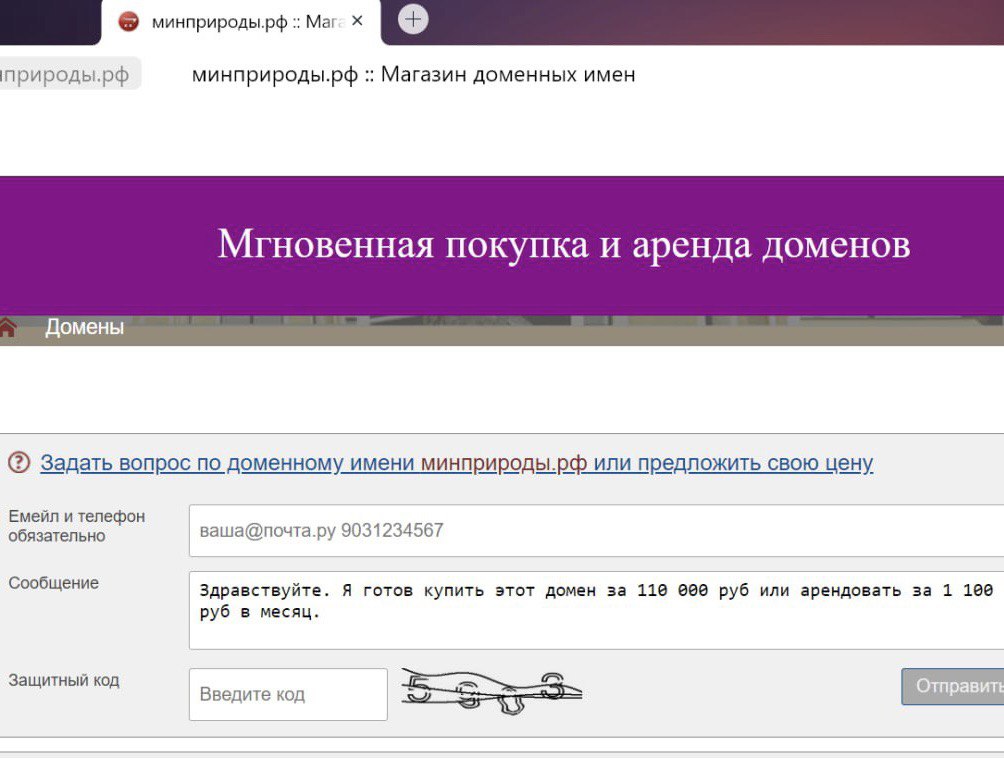Open the Задать вопрос по доменному имени link

[229, 463]
